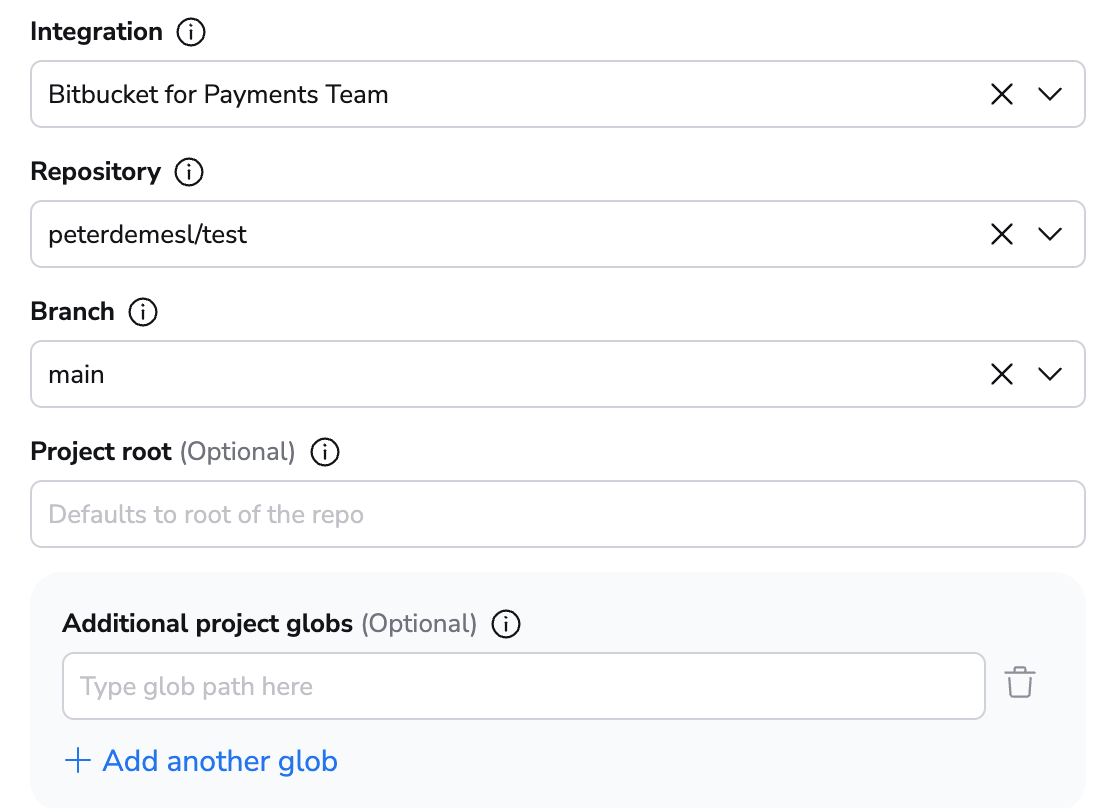1110x808 pixels.
Task: Clear the selected Integration with the X icon
Action: pos(1001,93)
